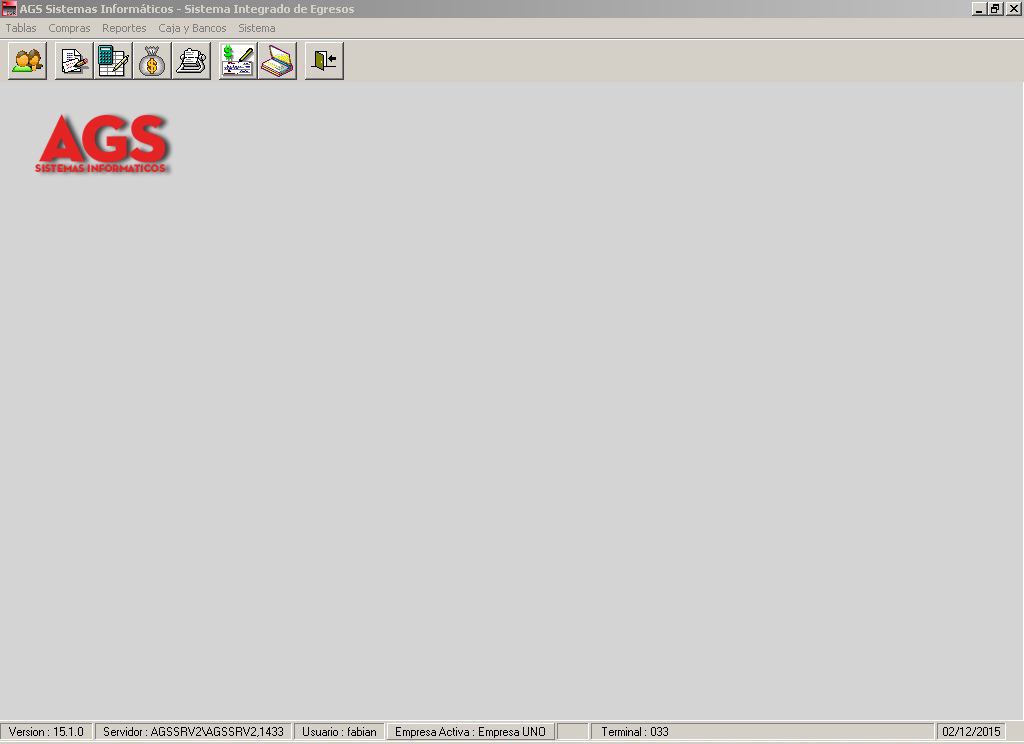This screenshot has height=744, width=1024.
Task: Open the Sistema menu
Action: tap(257, 28)
